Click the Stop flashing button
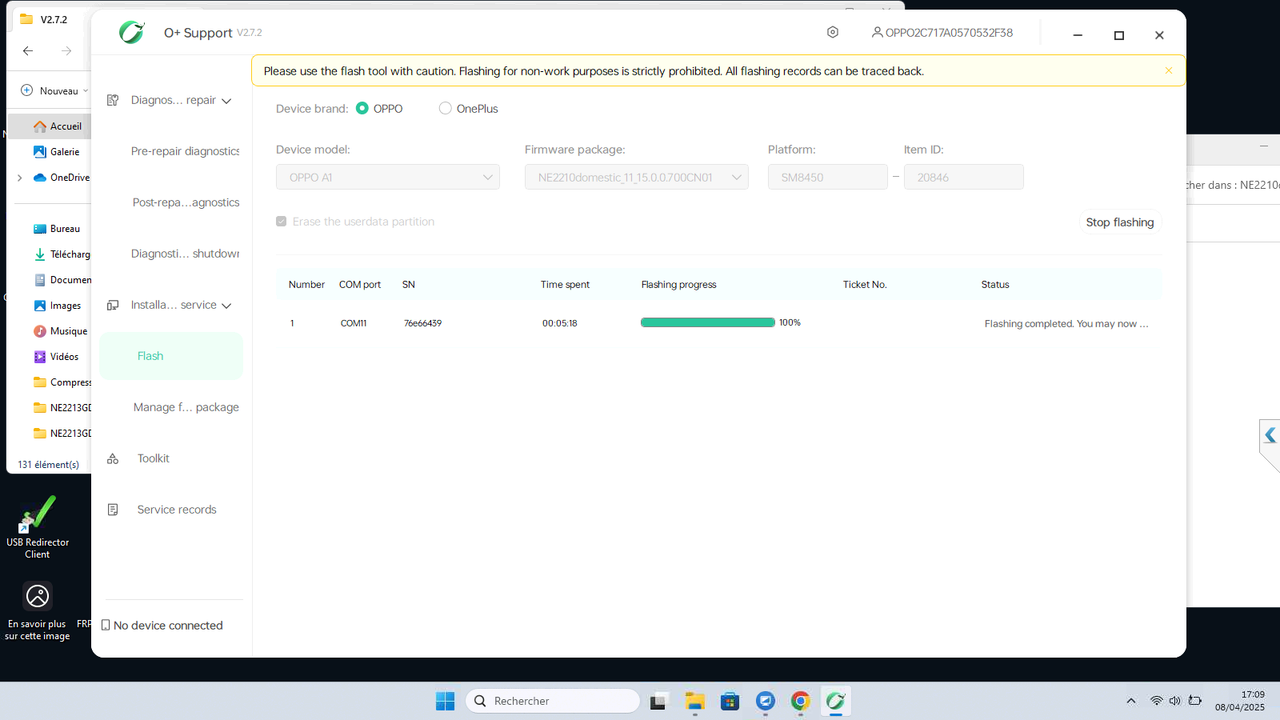 pos(1120,222)
